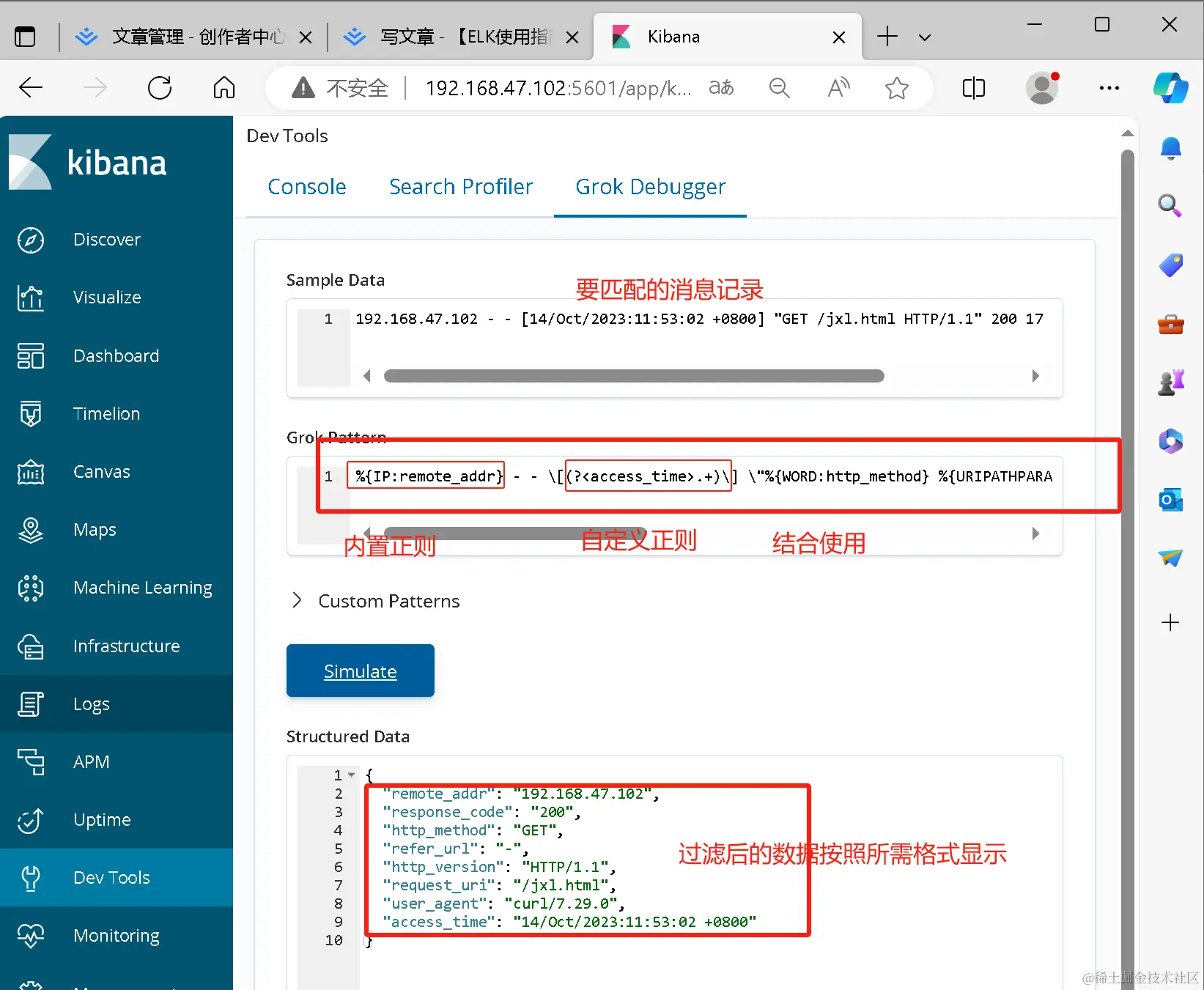Open the Edge sidebar tools briefcase
The image size is (1204, 990).
(1170, 324)
